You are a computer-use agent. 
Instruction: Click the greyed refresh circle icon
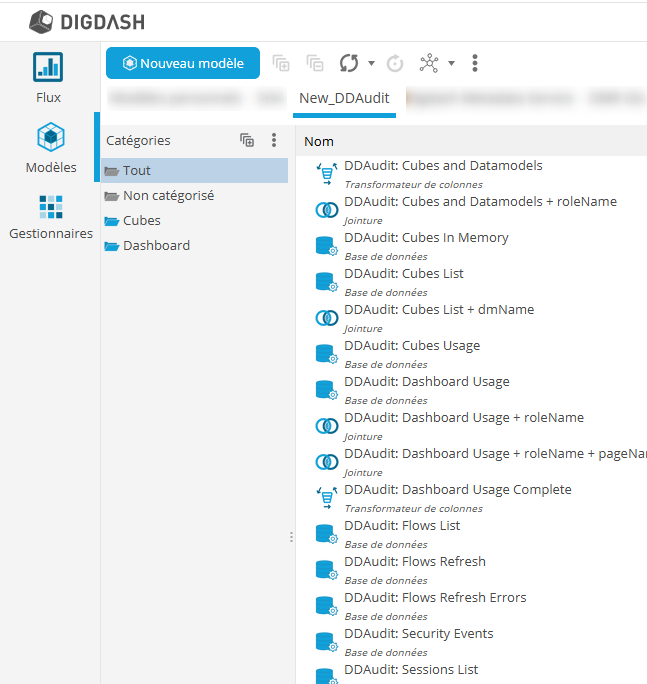pos(395,64)
